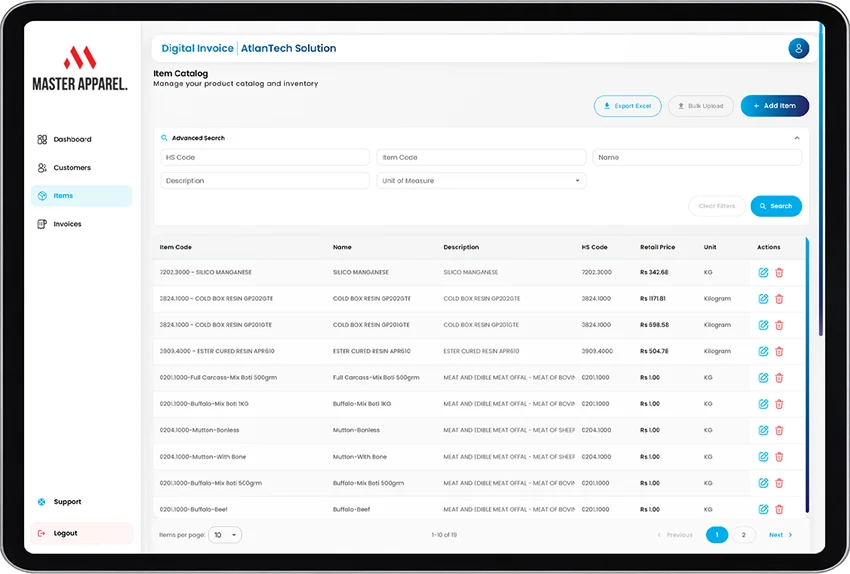Screen dimensions: 850x574
Task: Click the Item Code column header
Action: click(176, 247)
